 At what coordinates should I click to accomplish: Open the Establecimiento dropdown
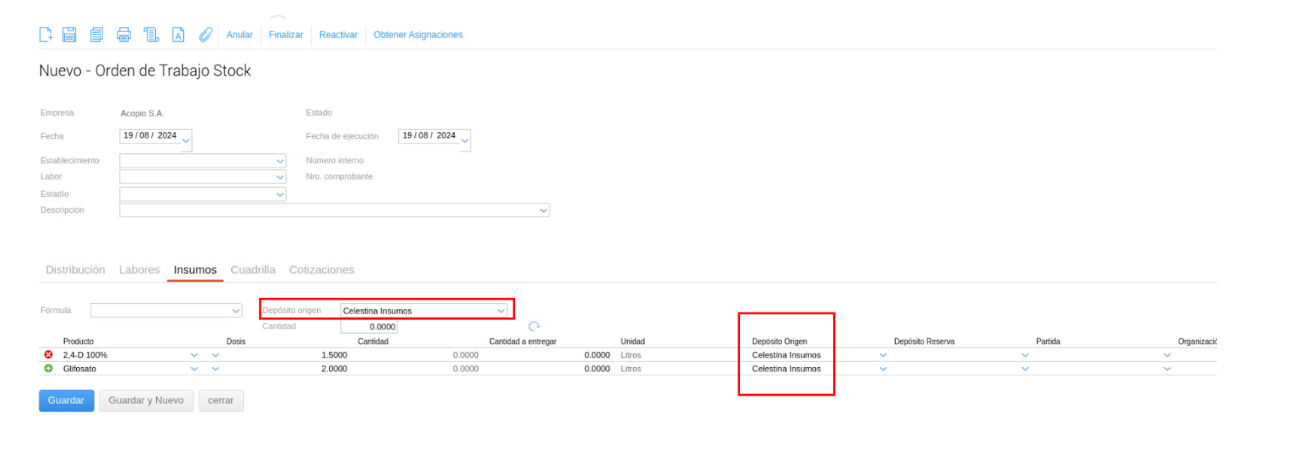[280, 160]
